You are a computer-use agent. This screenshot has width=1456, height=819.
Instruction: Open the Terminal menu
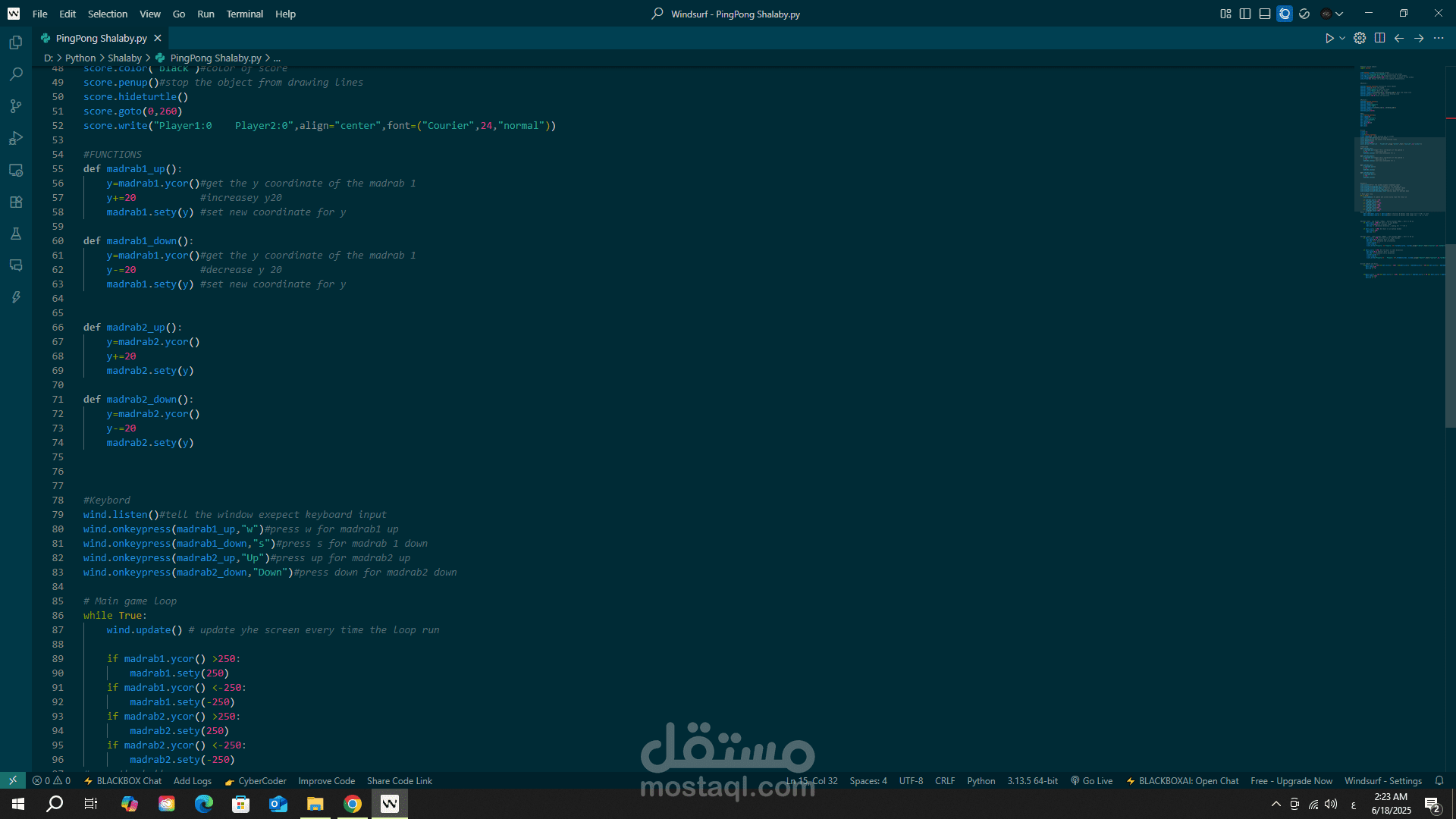(x=244, y=14)
